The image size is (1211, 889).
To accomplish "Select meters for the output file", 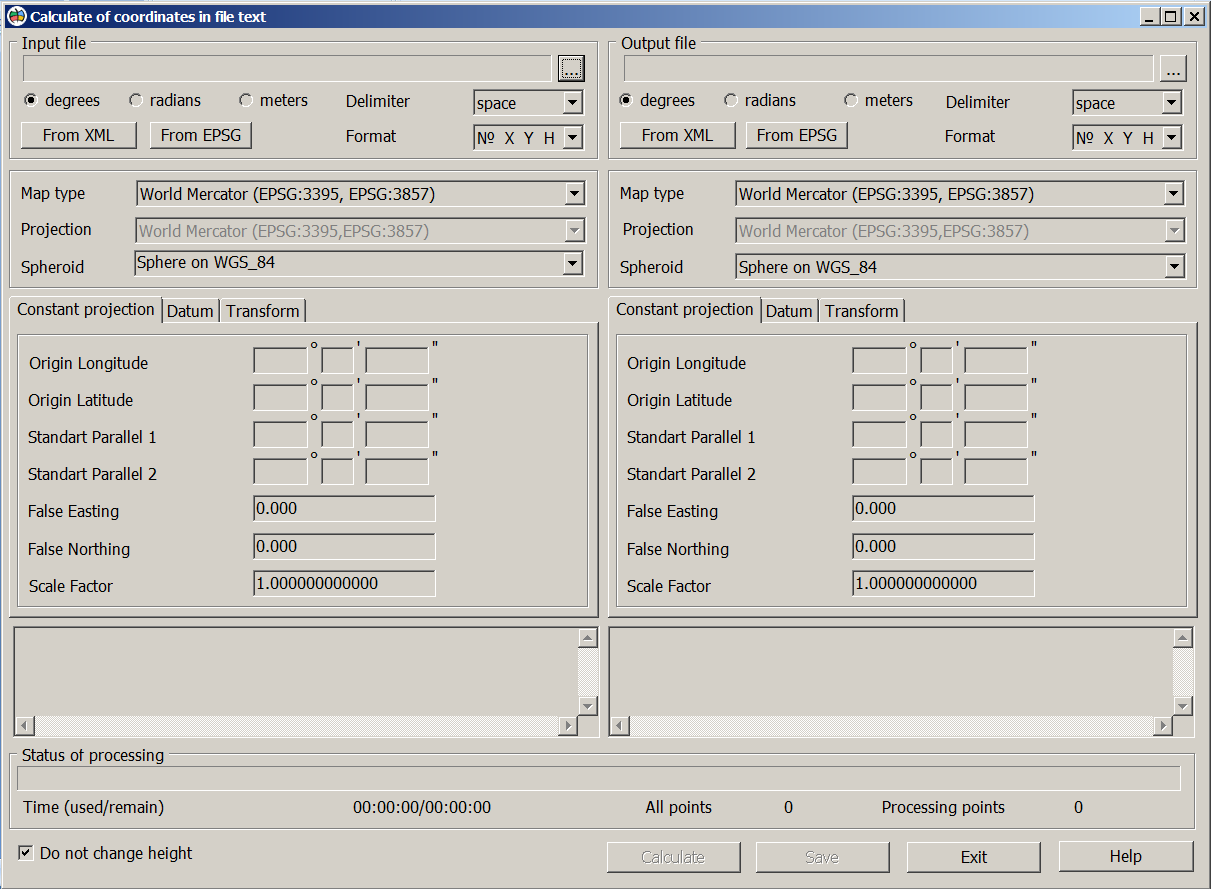I will click(851, 100).
